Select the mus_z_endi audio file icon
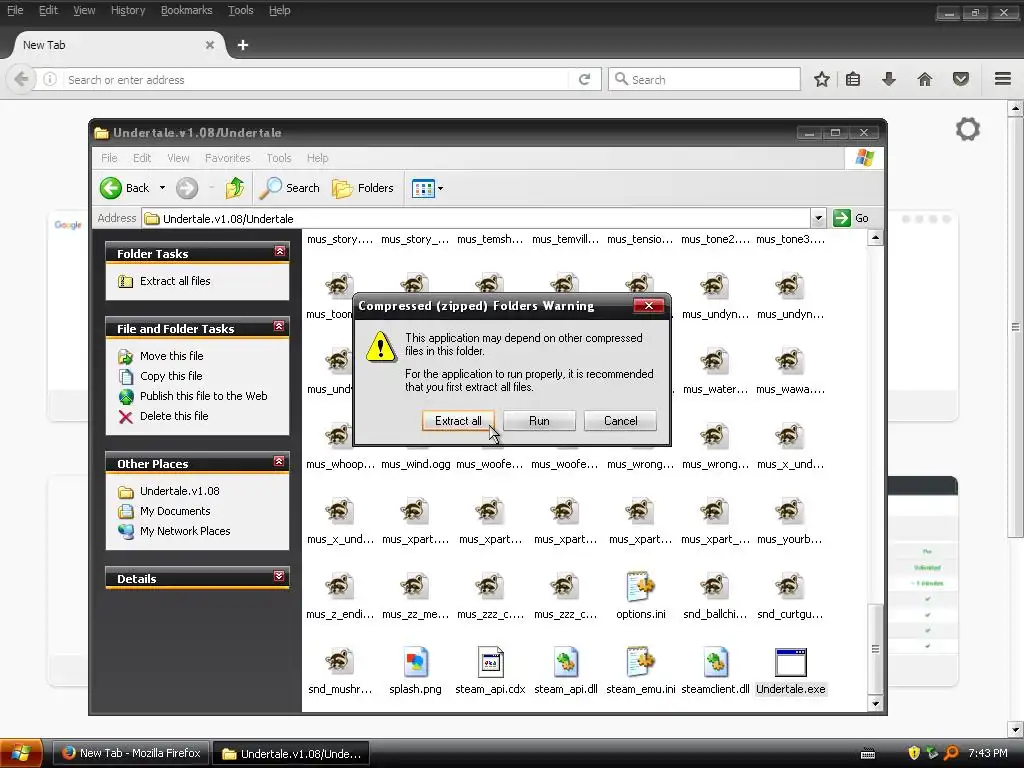The image size is (1024, 768). (340, 587)
